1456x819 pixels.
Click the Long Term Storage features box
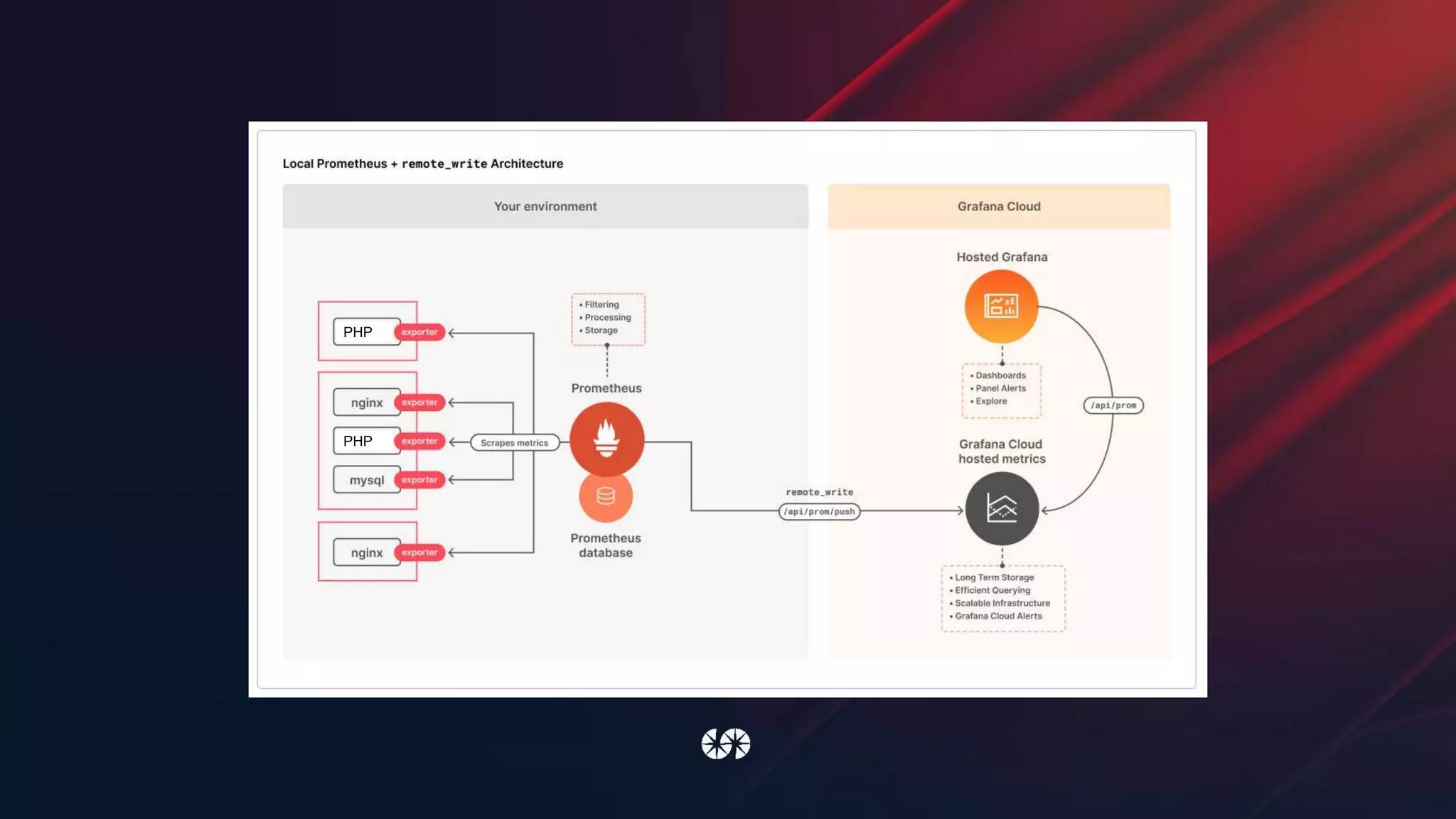click(x=1002, y=598)
